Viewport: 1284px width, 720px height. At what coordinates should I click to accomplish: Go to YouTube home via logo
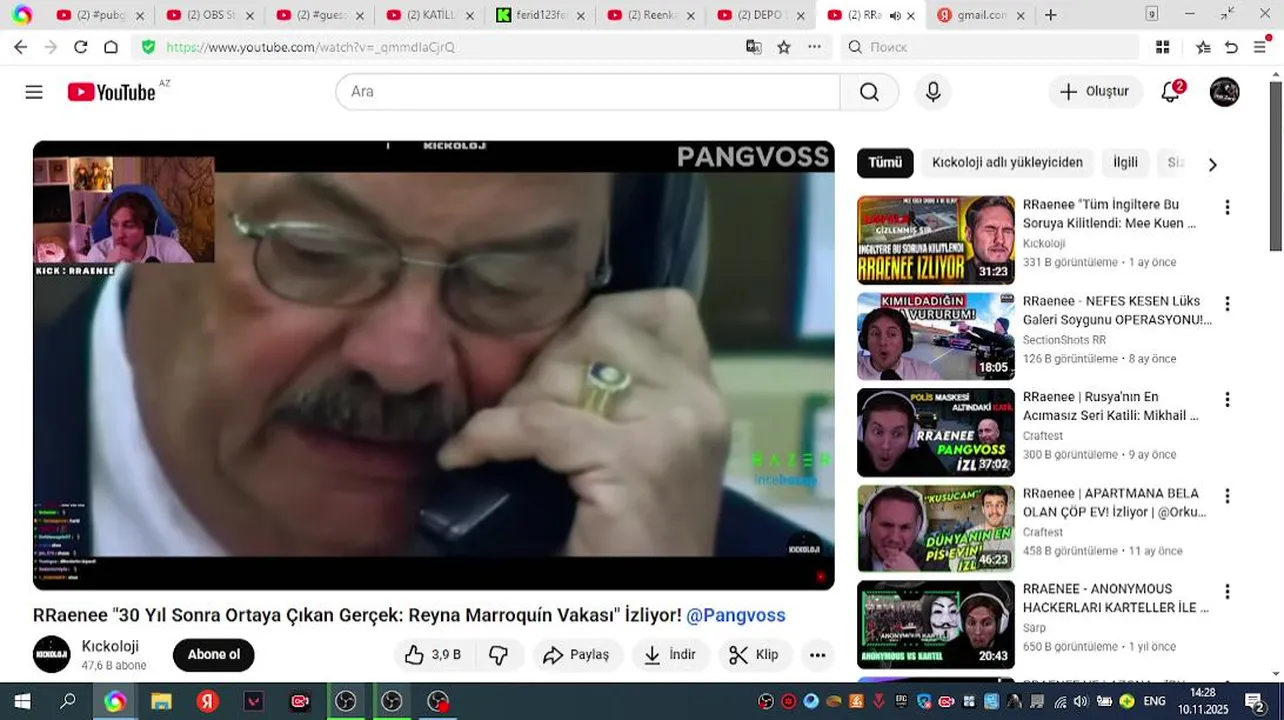(x=111, y=92)
